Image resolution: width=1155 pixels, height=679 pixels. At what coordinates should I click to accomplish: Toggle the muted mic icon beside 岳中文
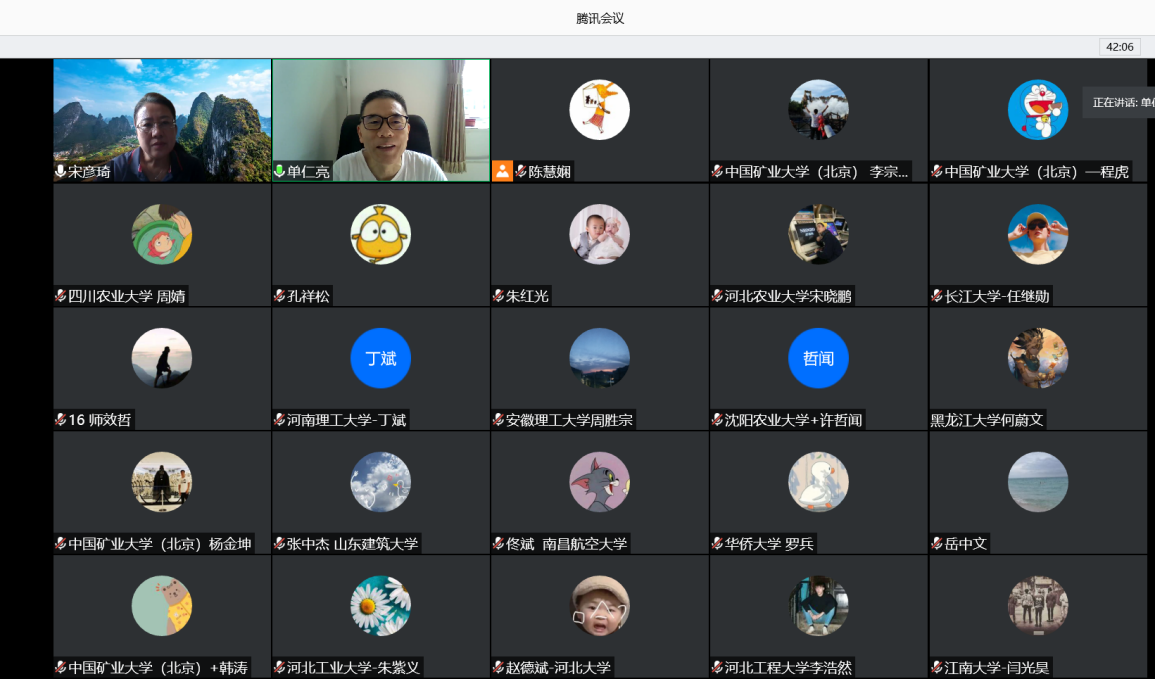tap(937, 544)
